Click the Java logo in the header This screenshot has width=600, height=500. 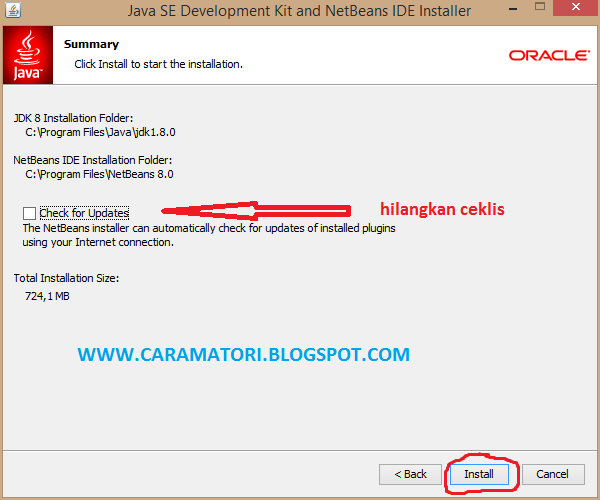click(x=28, y=55)
